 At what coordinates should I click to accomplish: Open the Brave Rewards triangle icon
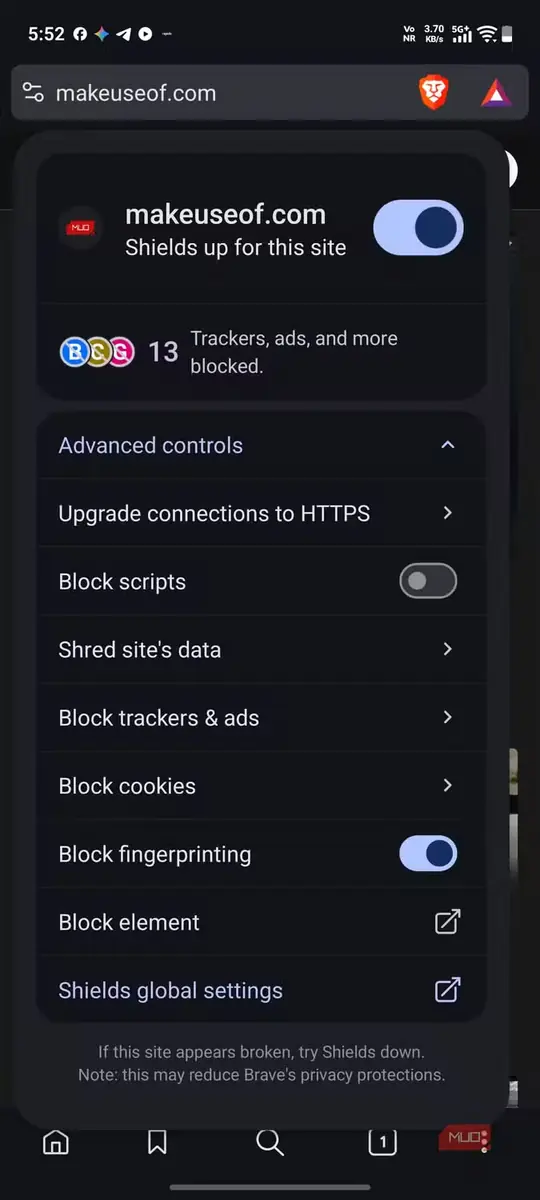click(x=495, y=93)
